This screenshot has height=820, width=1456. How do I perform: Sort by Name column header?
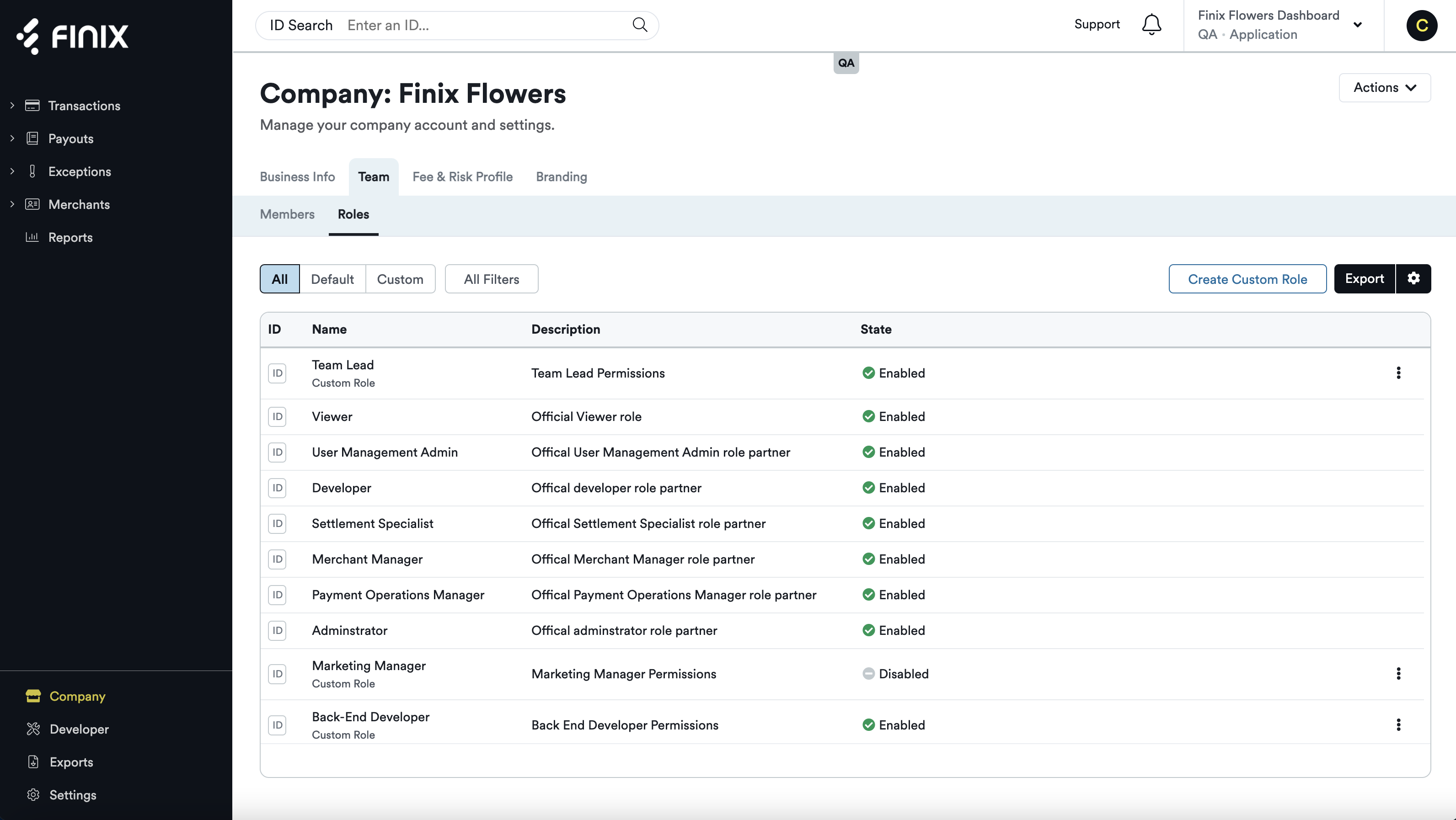tap(329, 330)
